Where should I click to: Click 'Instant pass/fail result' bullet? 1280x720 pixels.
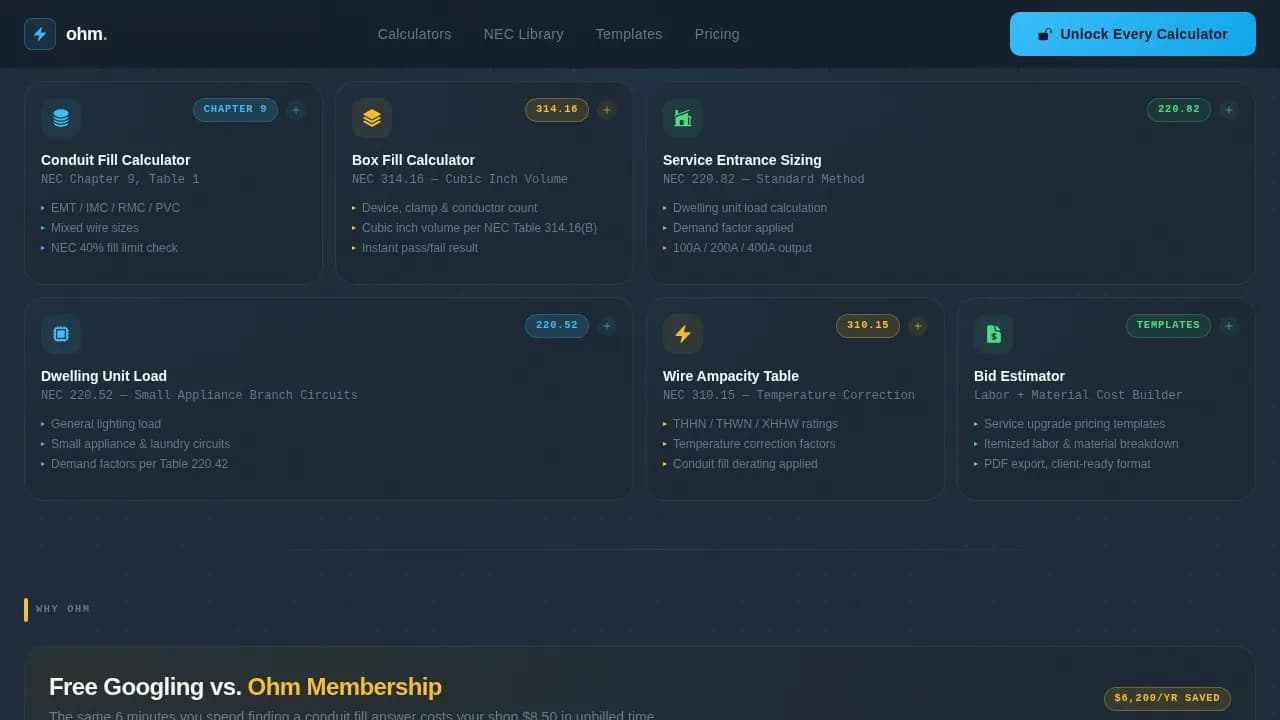coord(420,248)
